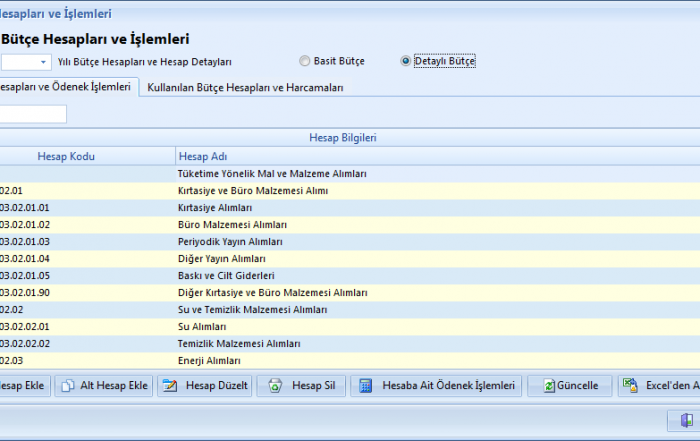This screenshot has height=441, width=700.
Task: Click the search input field below the tabs
Action: pyautogui.click(x=32, y=114)
